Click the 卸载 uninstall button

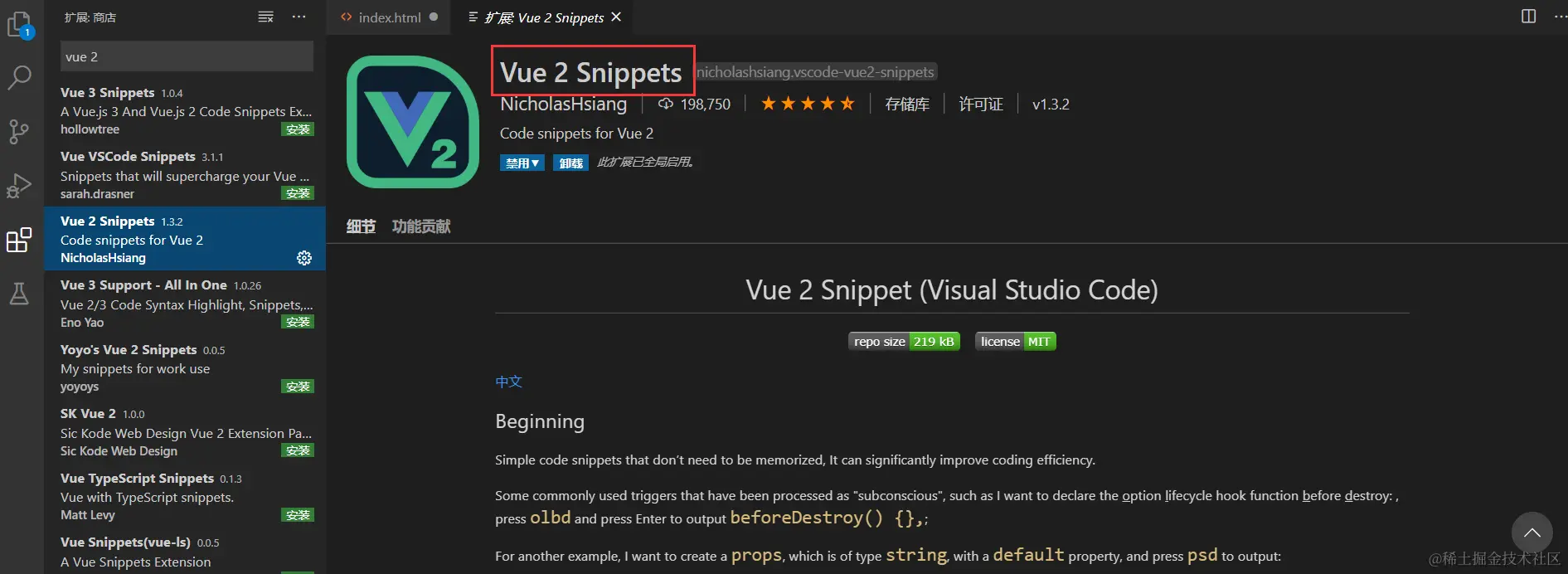570,163
